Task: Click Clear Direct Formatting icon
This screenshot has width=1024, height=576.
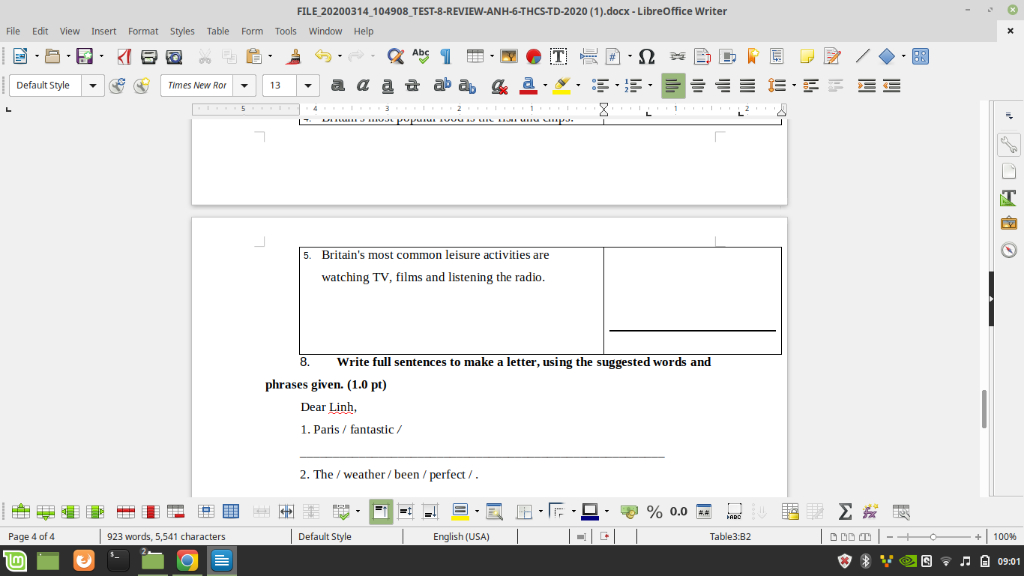Action: tap(500, 86)
